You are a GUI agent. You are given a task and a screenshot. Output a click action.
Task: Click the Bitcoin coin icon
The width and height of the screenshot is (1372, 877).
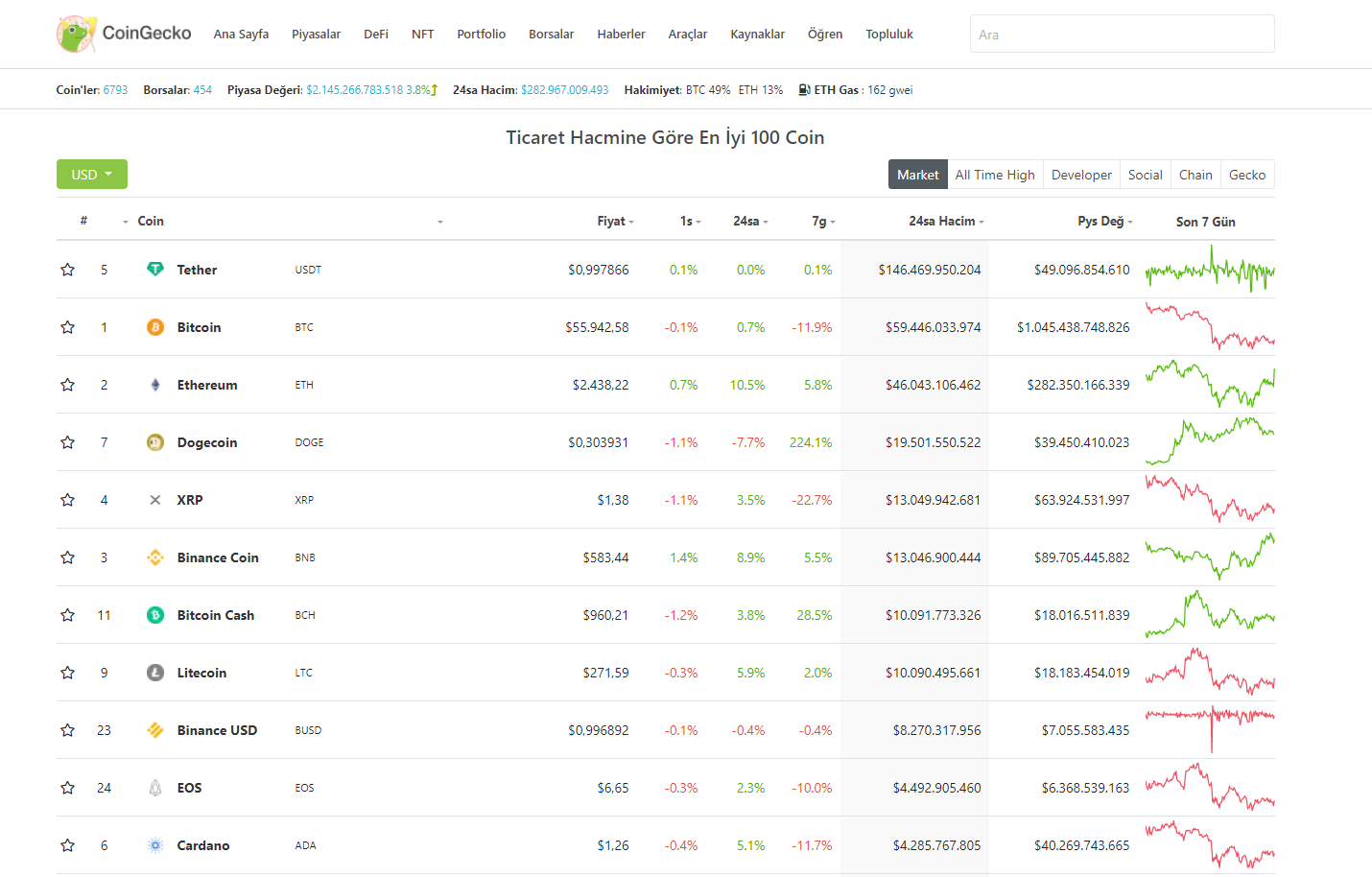tap(155, 327)
